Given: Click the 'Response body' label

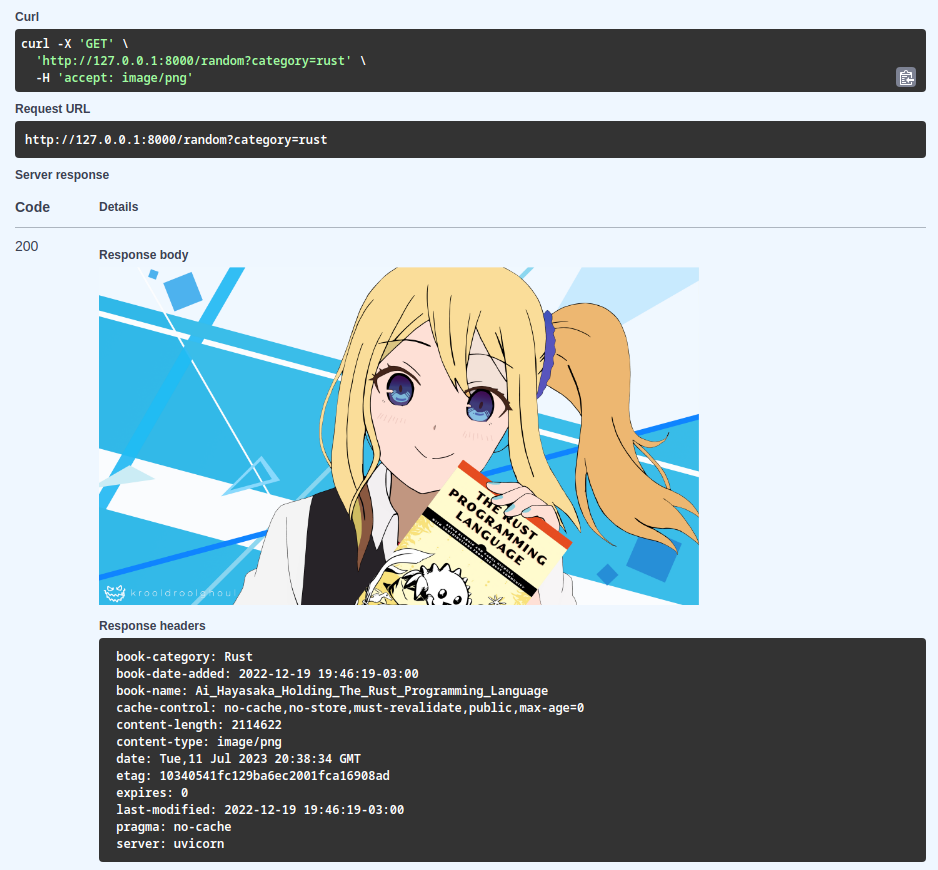Looking at the screenshot, I should pos(144,255).
